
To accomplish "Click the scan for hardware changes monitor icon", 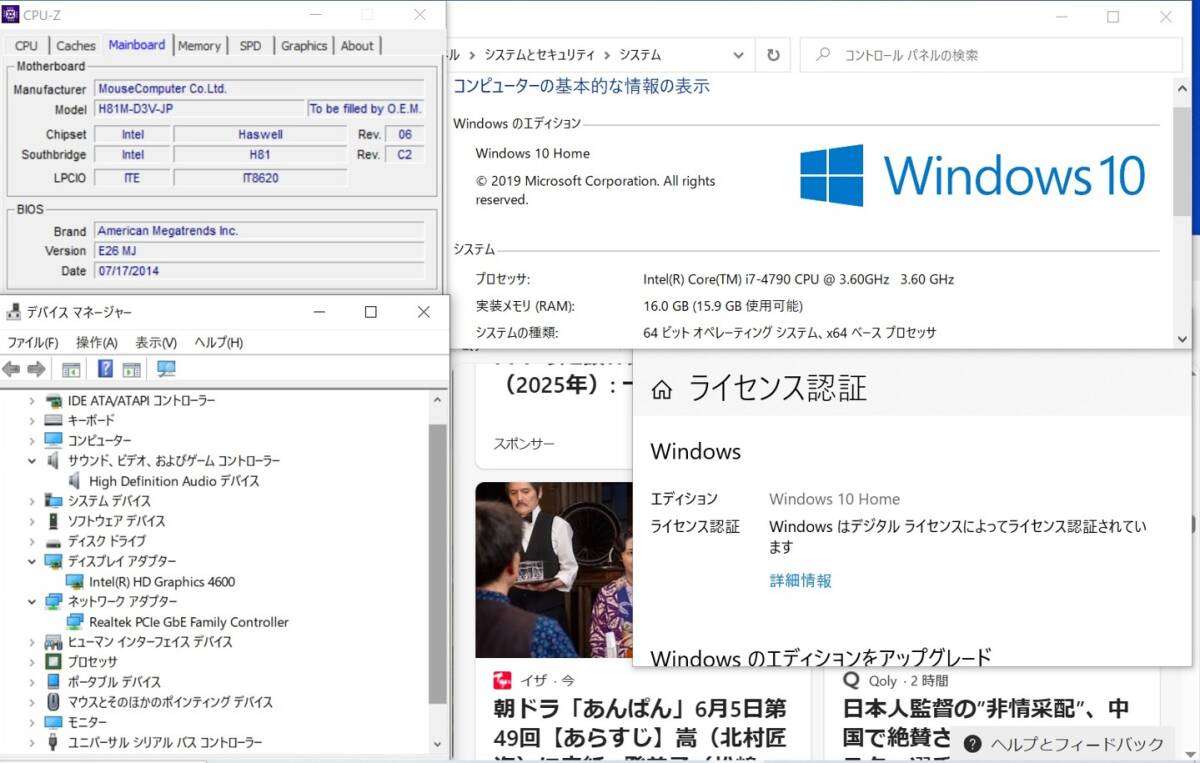I will 166,369.
